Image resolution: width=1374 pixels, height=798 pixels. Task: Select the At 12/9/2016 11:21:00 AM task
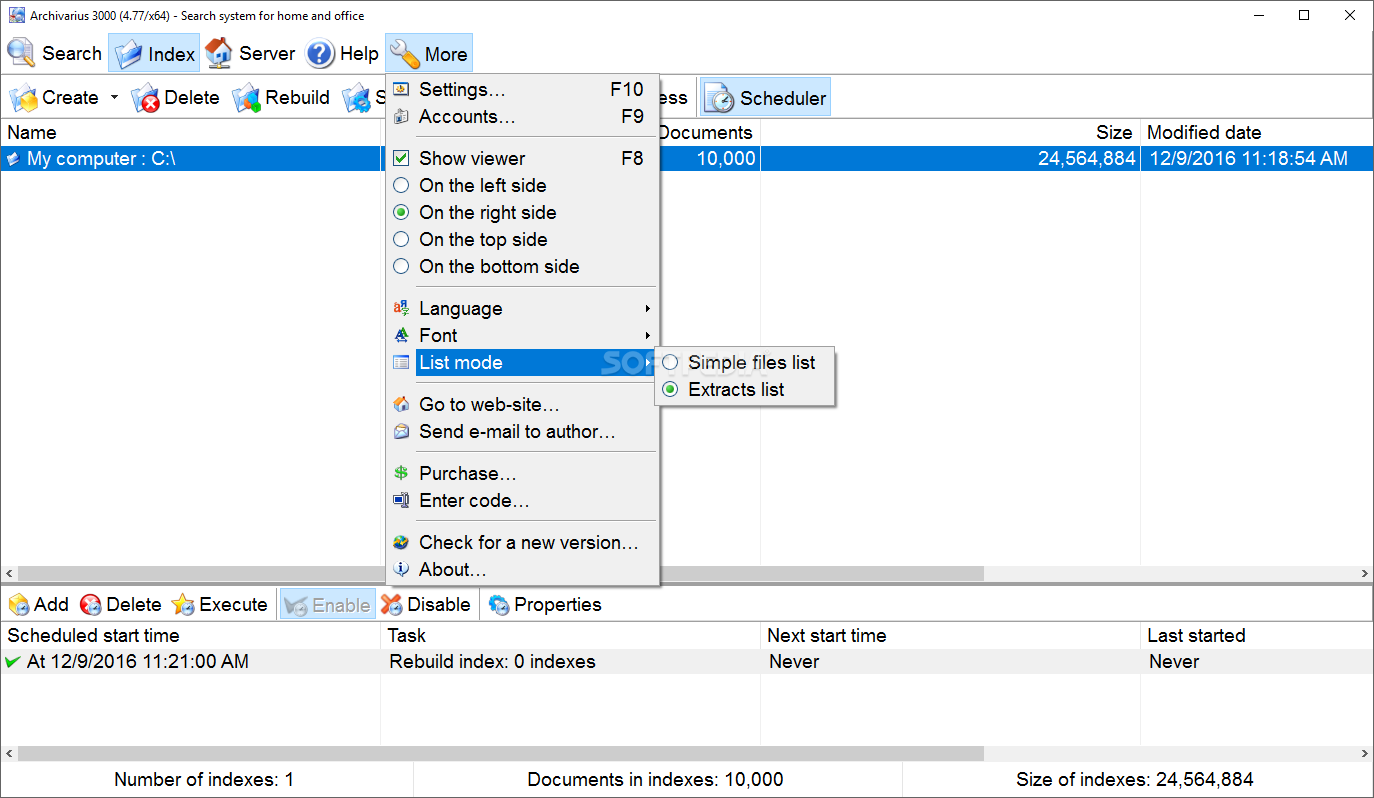pyautogui.click(x=138, y=661)
